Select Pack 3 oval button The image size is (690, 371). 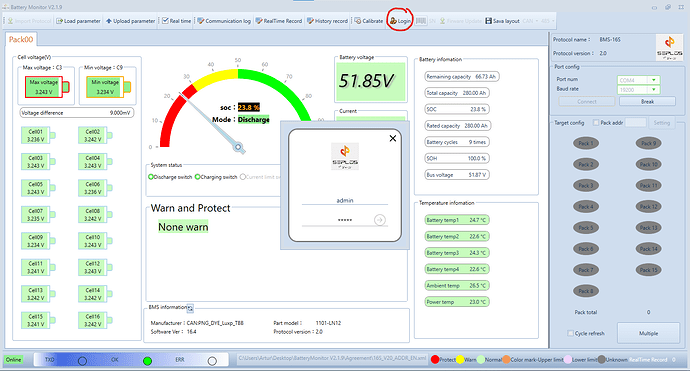pyautogui.click(x=586, y=185)
